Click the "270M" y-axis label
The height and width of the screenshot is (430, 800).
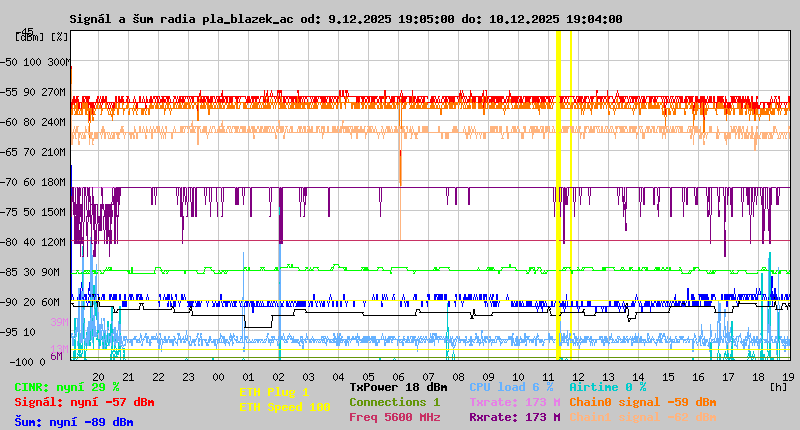click(x=56, y=92)
